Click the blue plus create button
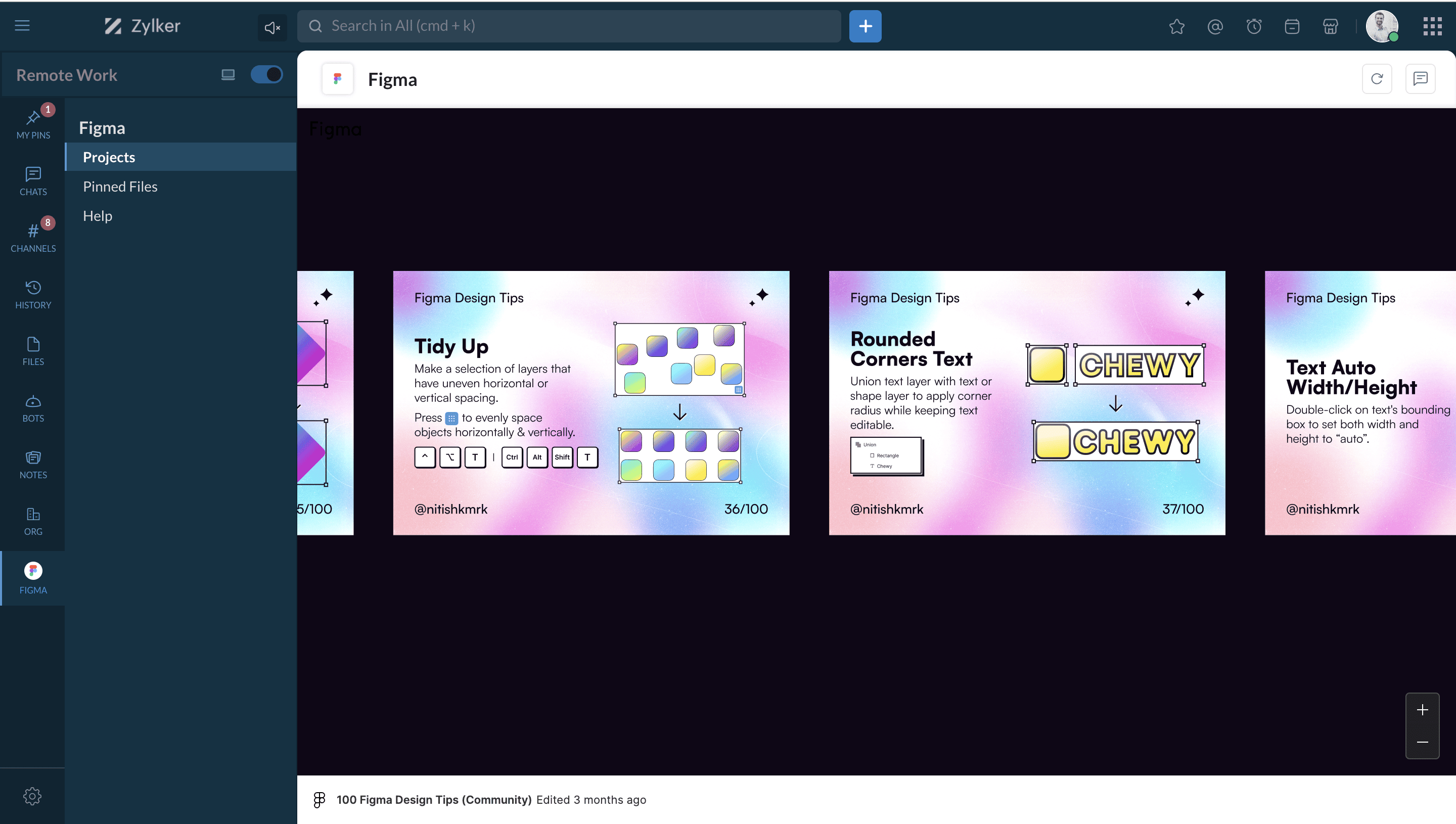 point(864,26)
